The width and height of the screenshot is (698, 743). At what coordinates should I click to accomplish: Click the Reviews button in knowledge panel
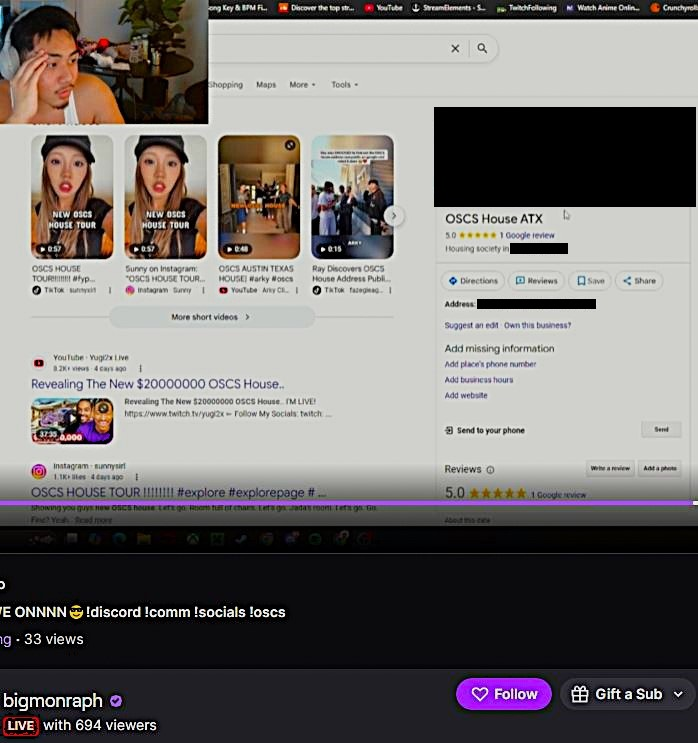click(x=536, y=281)
